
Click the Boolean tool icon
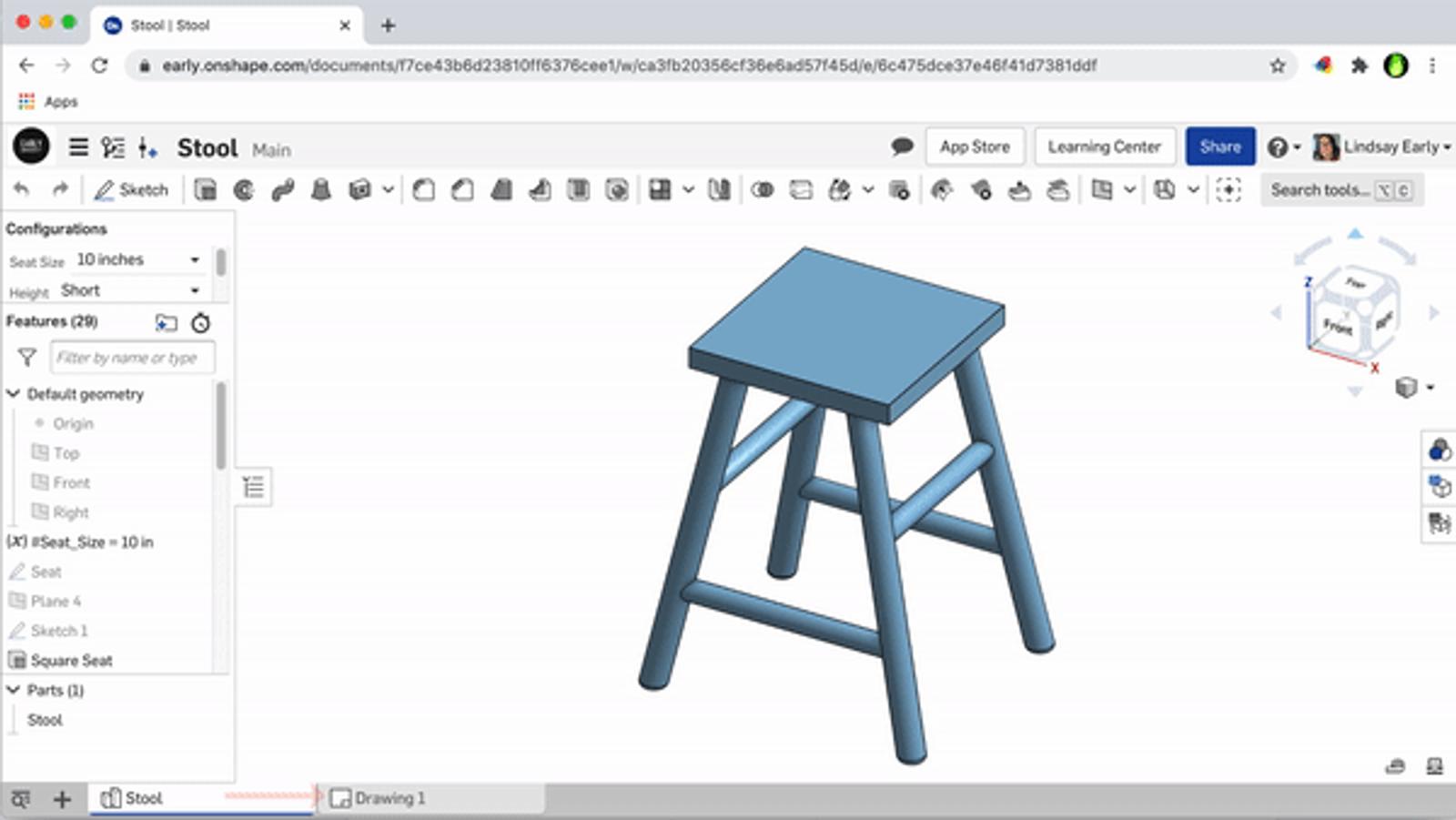point(763,190)
